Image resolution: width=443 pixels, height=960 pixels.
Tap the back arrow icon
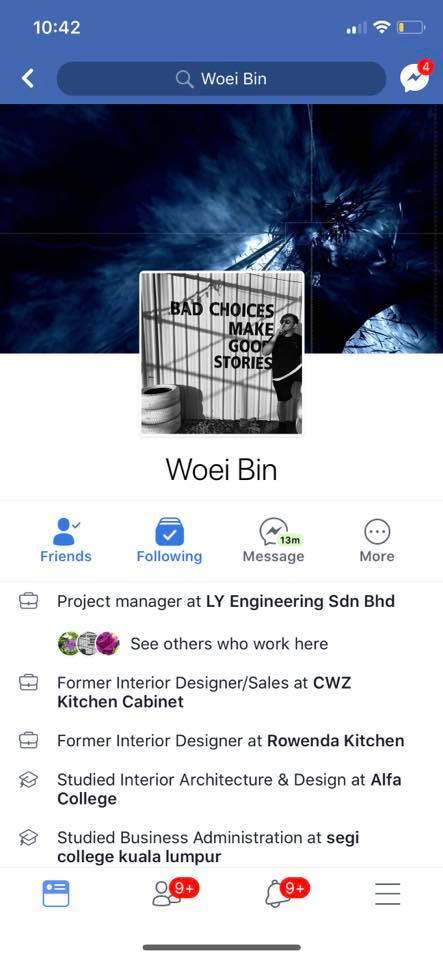pyautogui.click(x=28, y=78)
